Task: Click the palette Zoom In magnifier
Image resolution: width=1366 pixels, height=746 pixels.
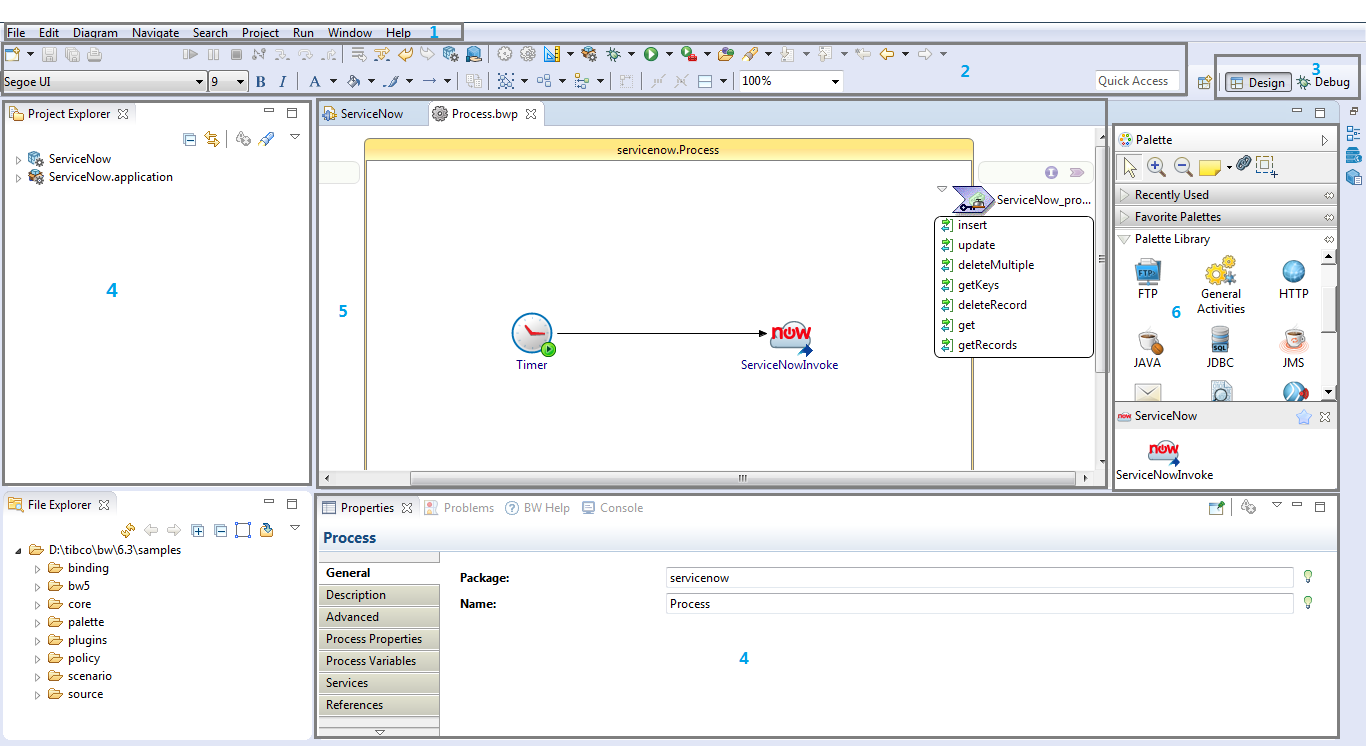Action: click(1156, 166)
